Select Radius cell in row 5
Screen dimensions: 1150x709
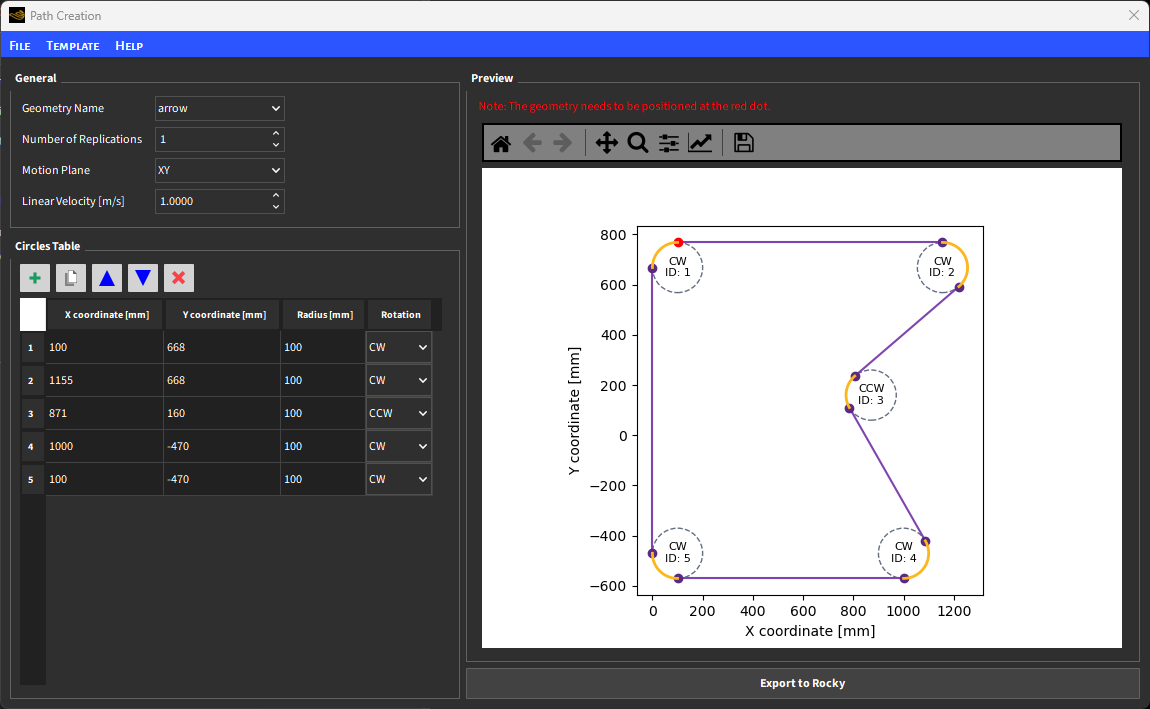[323, 480]
